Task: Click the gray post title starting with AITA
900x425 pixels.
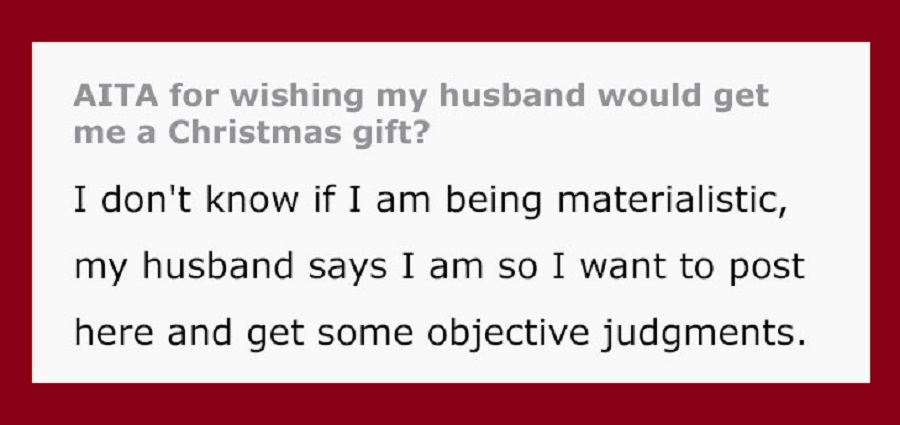Action: [x=421, y=114]
